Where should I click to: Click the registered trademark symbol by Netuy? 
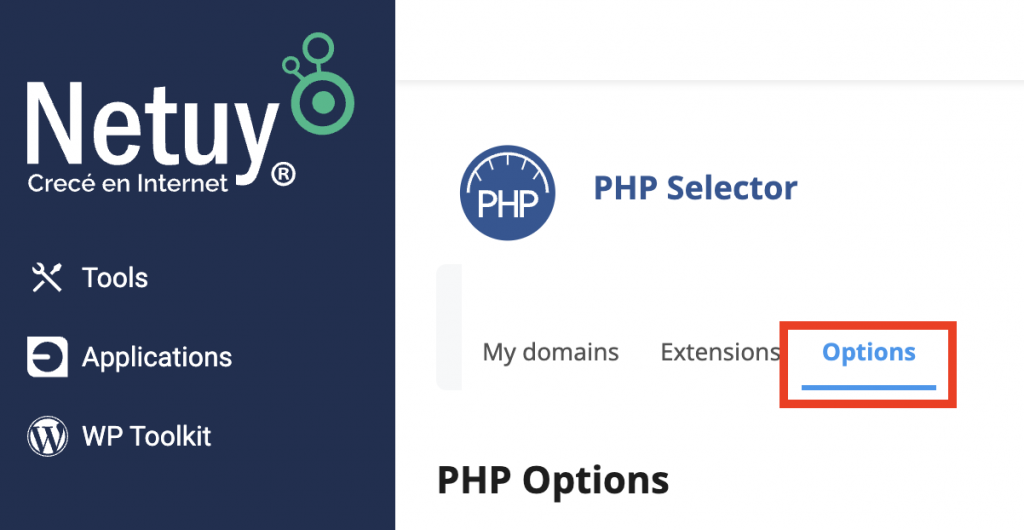282,175
